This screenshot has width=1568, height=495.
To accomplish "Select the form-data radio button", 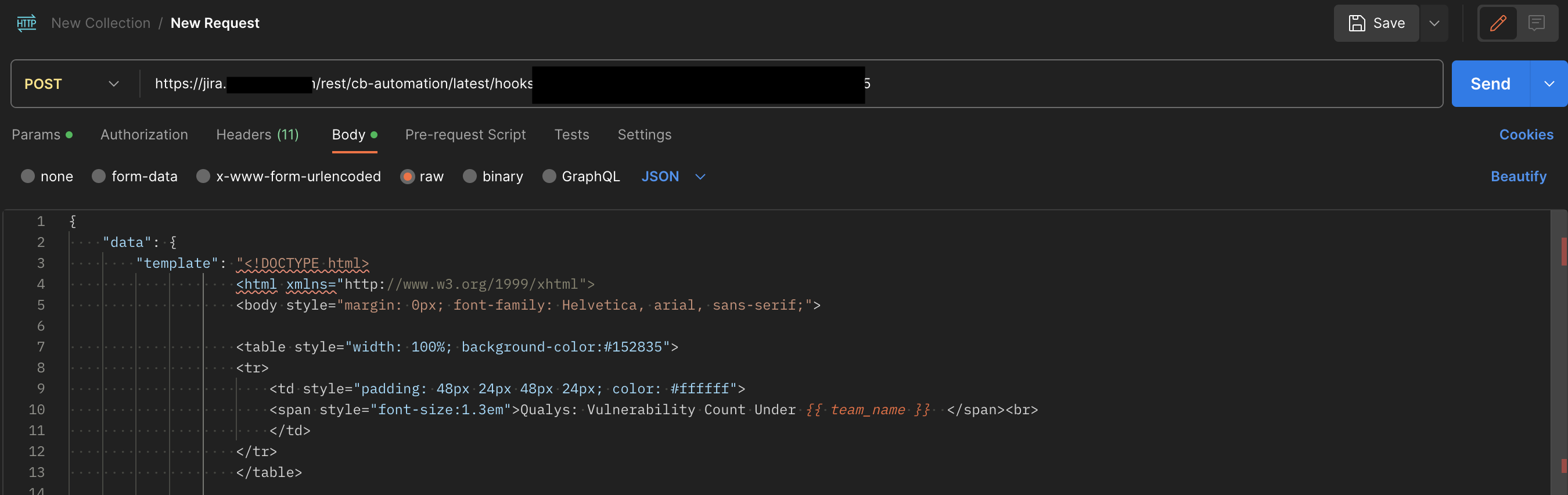I will 99,176.
